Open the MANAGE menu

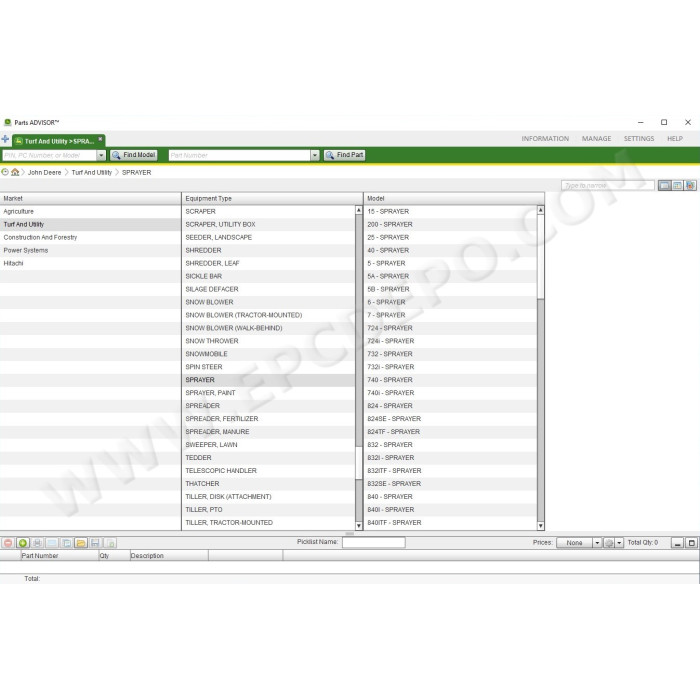[x=596, y=139]
